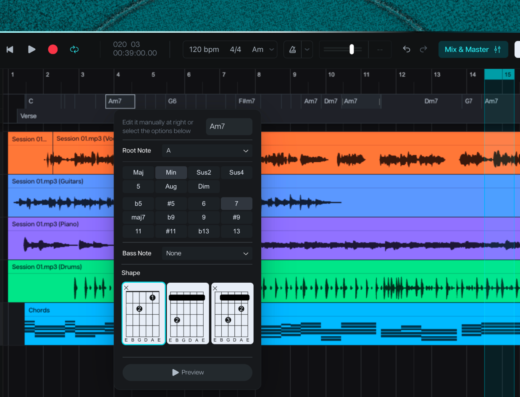Select the Maj chord quality
The height and width of the screenshot is (397, 520).
coord(138,172)
